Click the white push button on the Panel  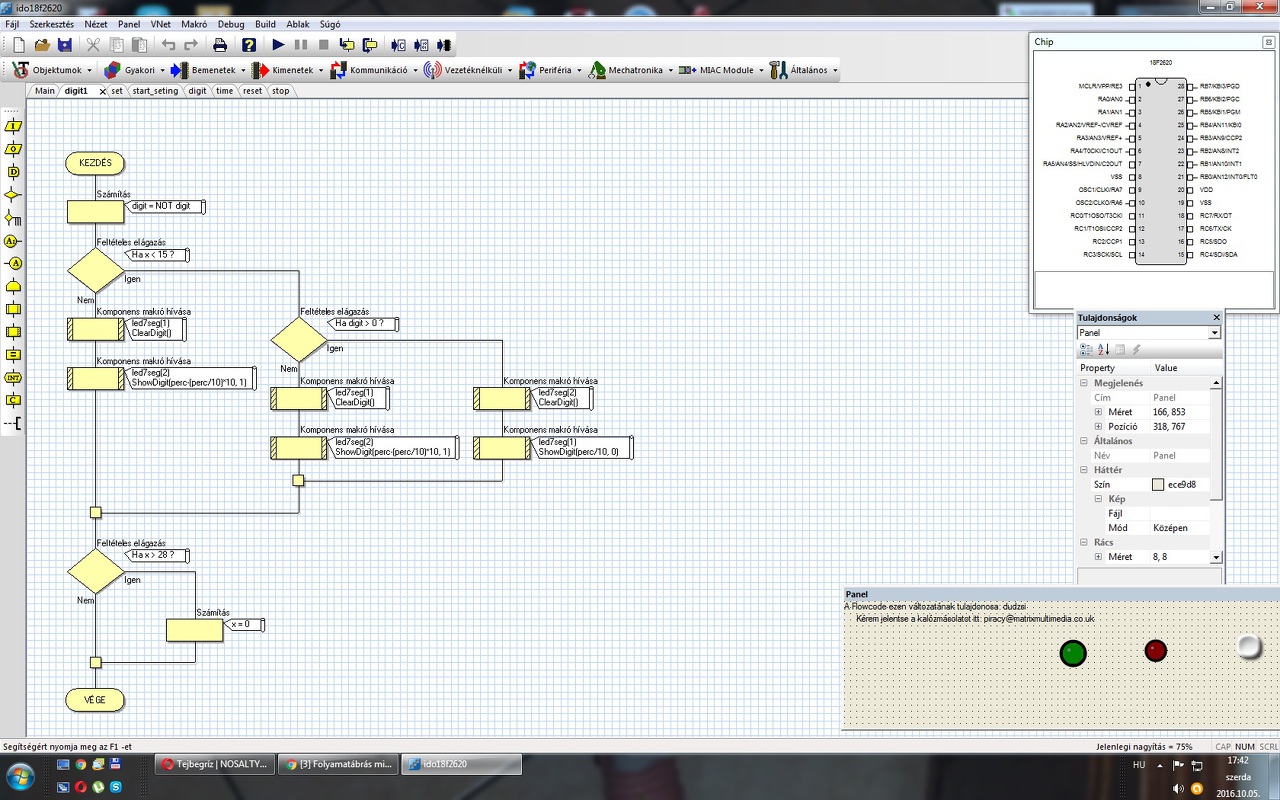[x=1250, y=646]
